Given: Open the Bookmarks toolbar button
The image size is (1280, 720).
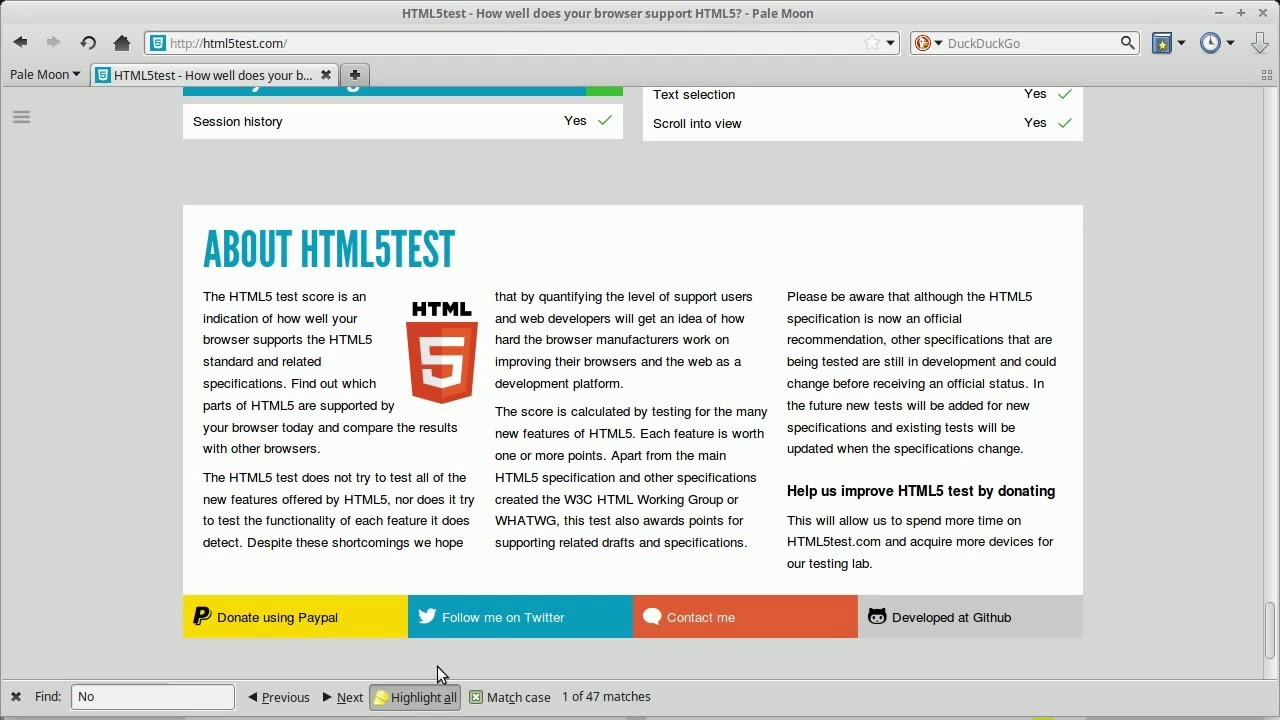Looking at the screenshot, I should 1162,43.
